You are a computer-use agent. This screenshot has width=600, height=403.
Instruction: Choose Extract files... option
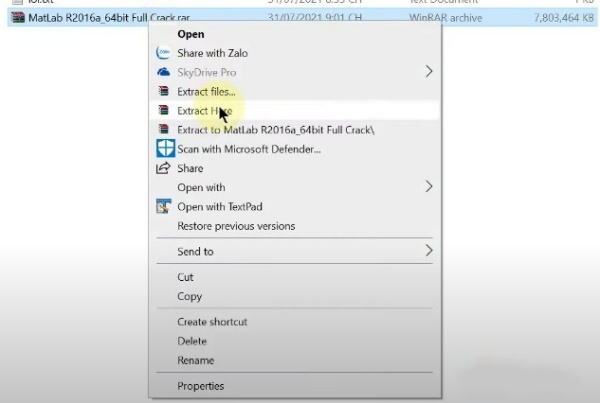tap(206, 91)
